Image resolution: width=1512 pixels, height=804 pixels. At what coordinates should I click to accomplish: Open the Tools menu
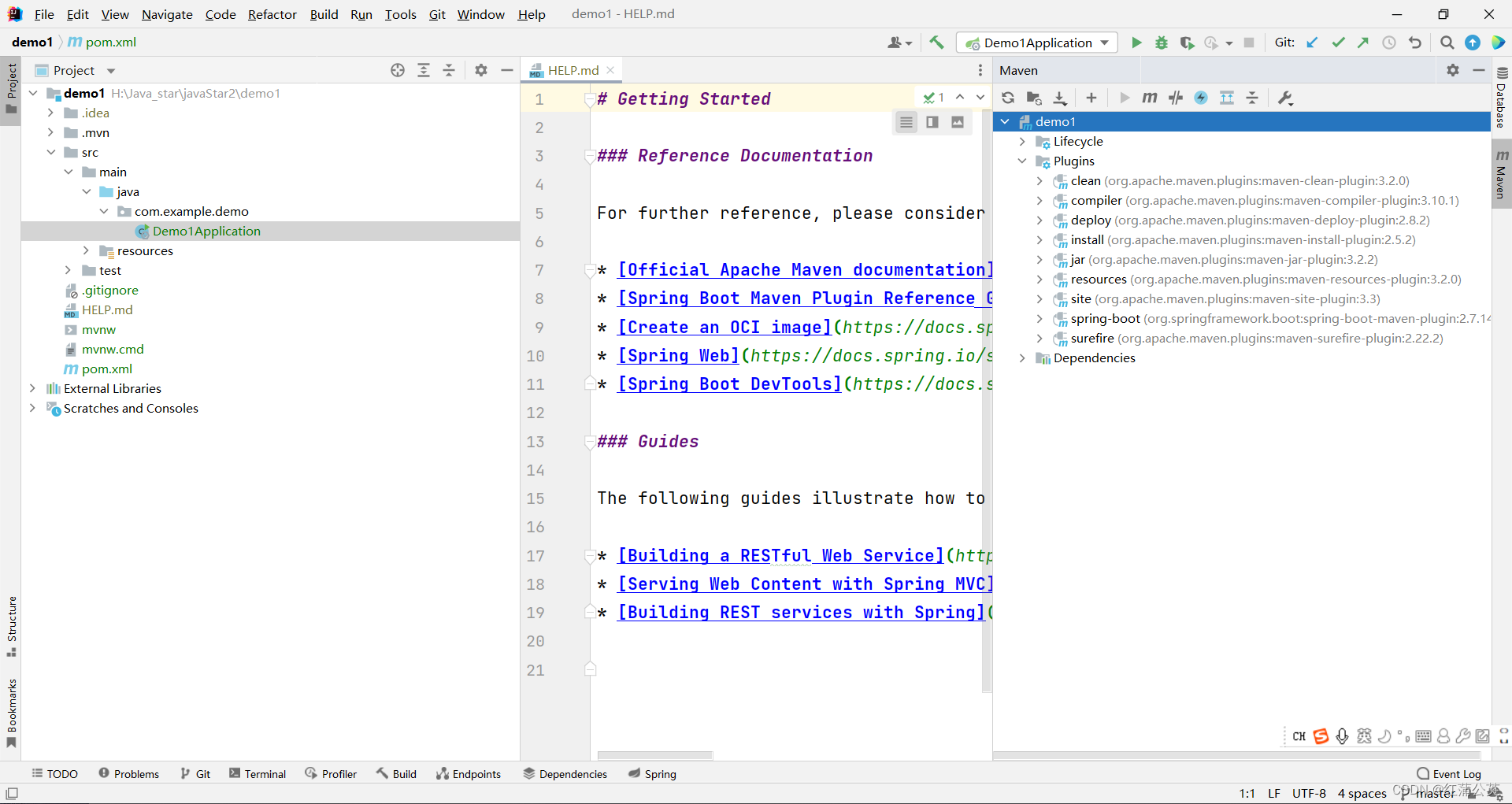(x=400, y=14)
